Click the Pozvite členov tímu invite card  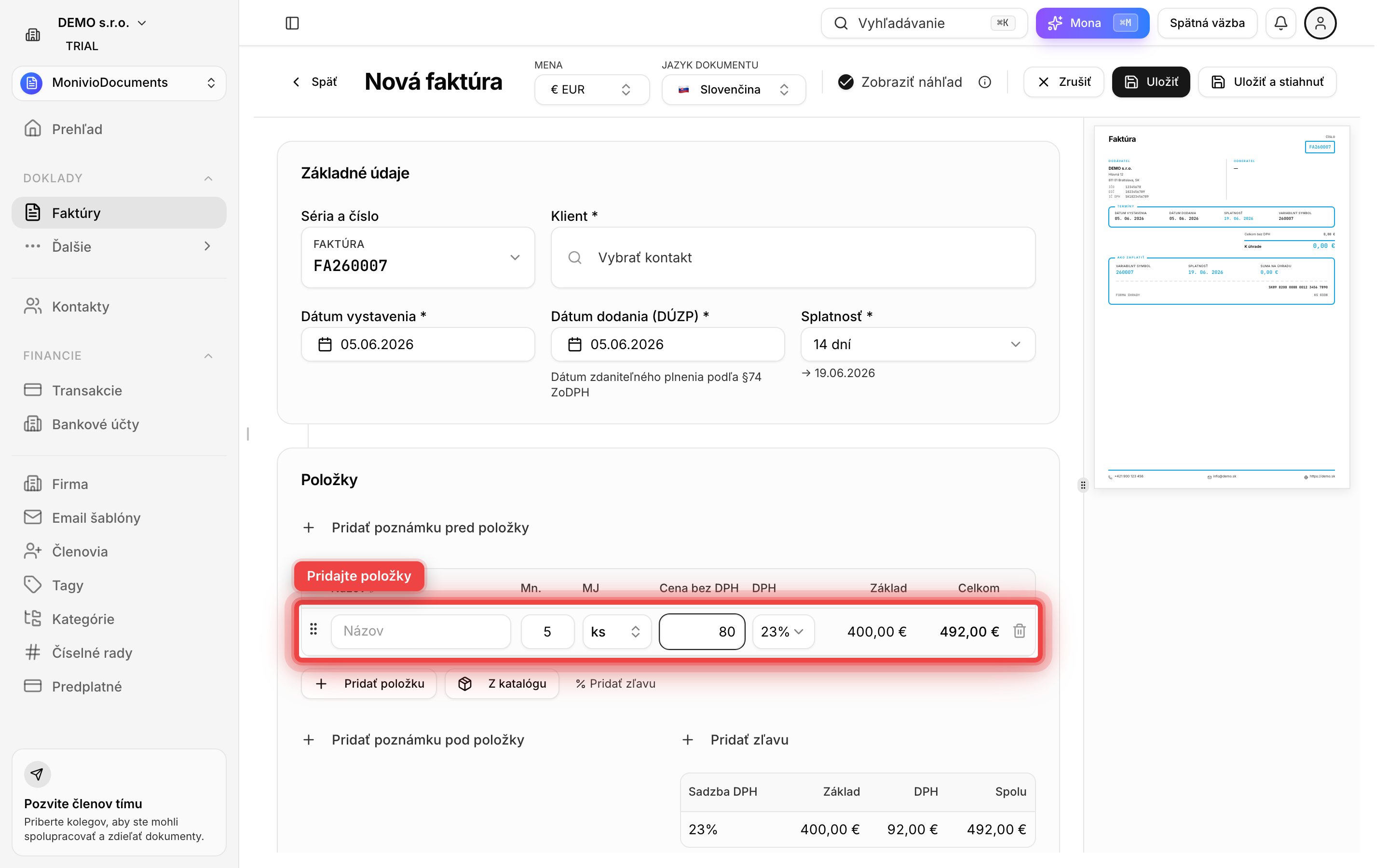click(119, 802)
